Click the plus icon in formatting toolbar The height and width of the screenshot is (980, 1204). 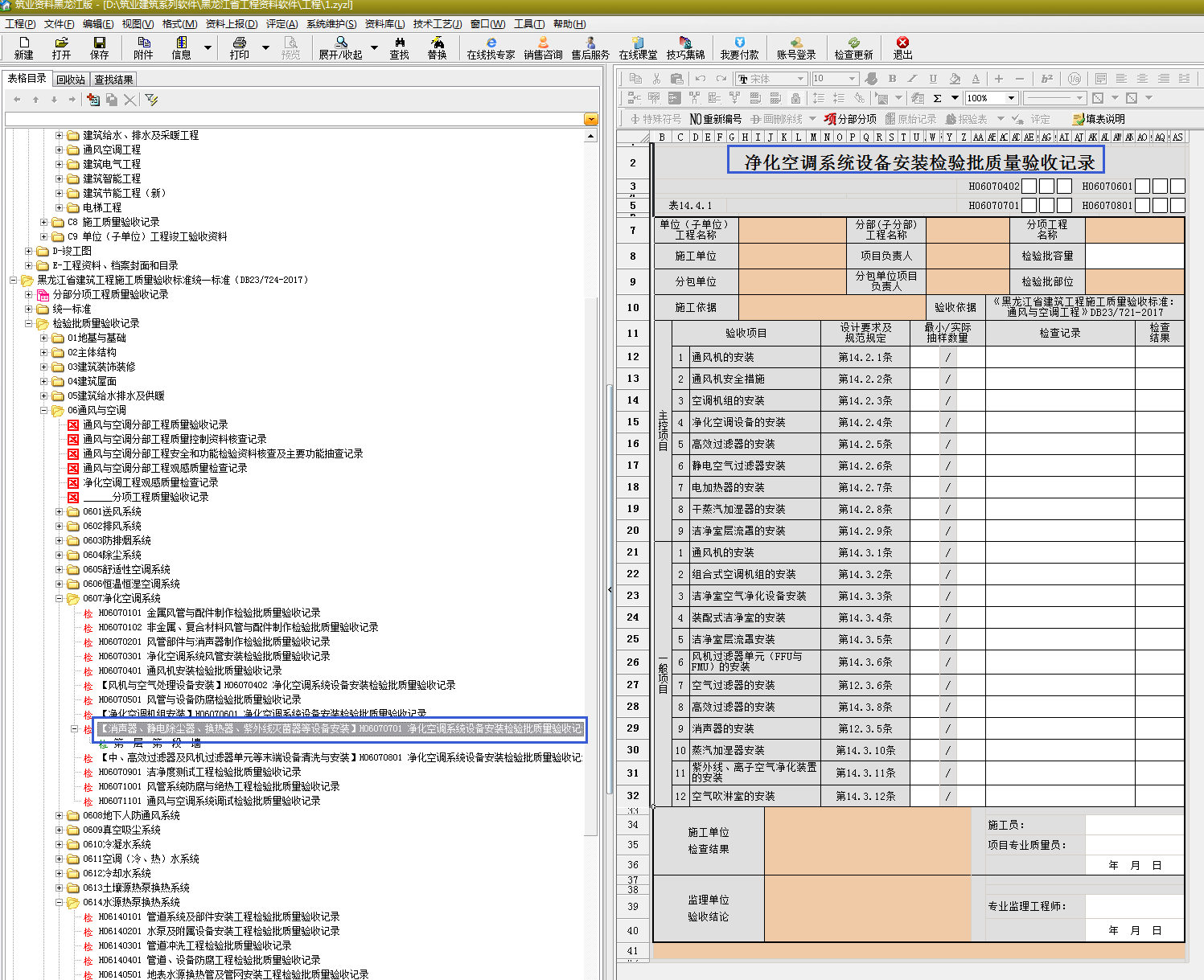click(999, 78)
